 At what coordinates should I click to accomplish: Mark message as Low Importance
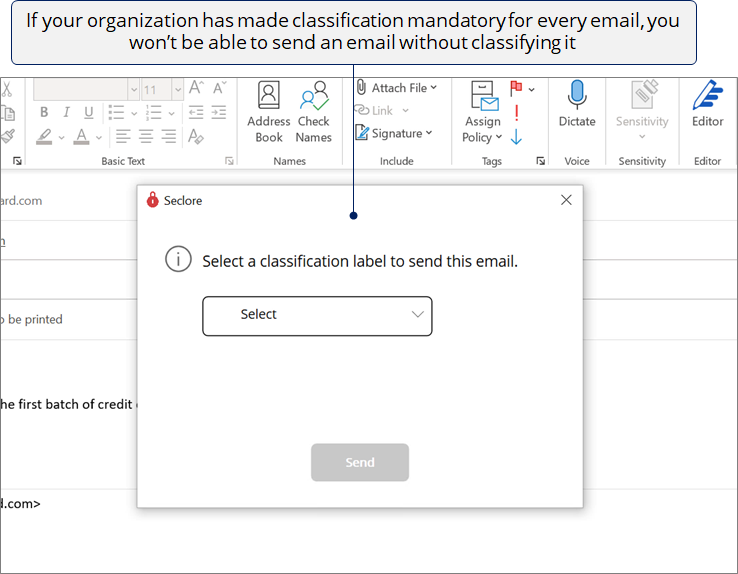tap(516, 136)
